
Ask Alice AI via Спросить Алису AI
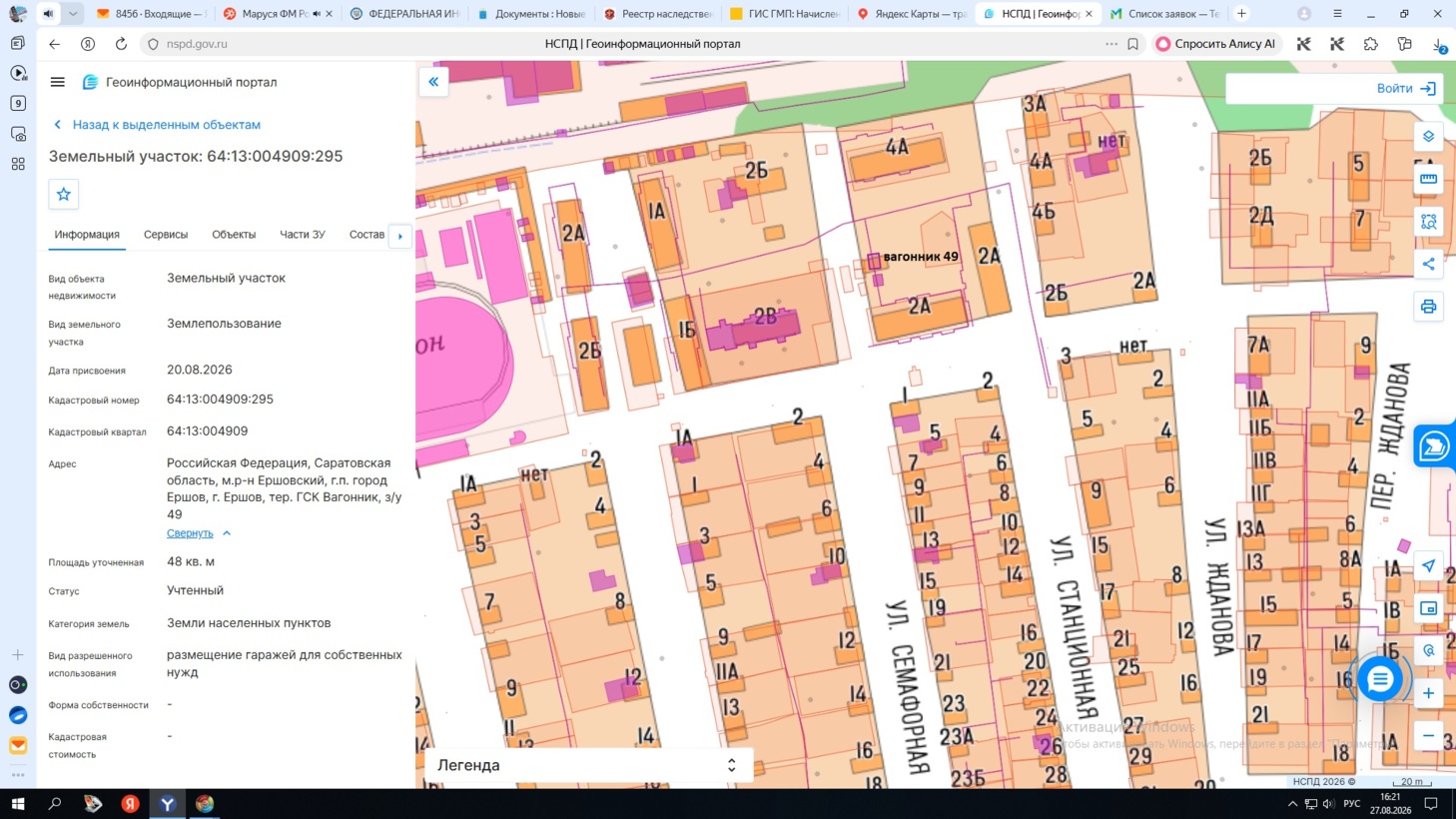(1216, 44)
